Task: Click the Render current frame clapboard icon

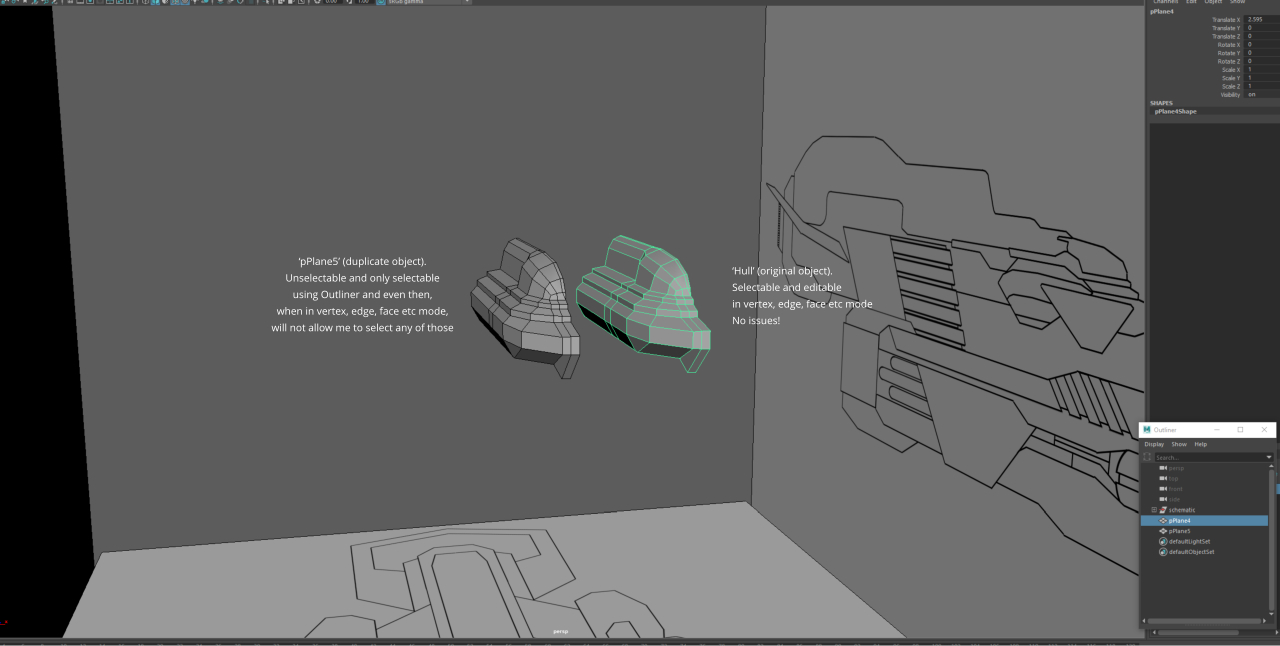Action: click(279, 3)
